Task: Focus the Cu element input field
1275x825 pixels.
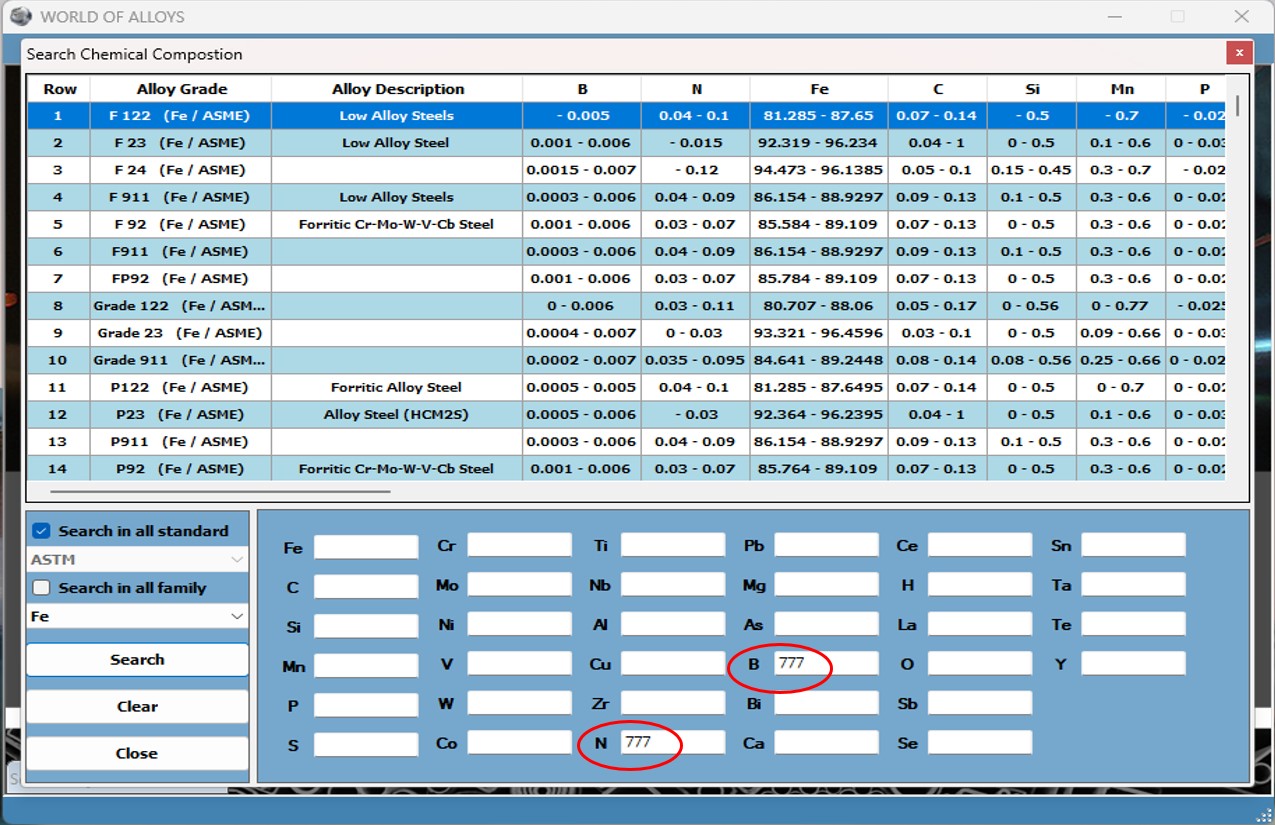Action: [x=673, y=663]
